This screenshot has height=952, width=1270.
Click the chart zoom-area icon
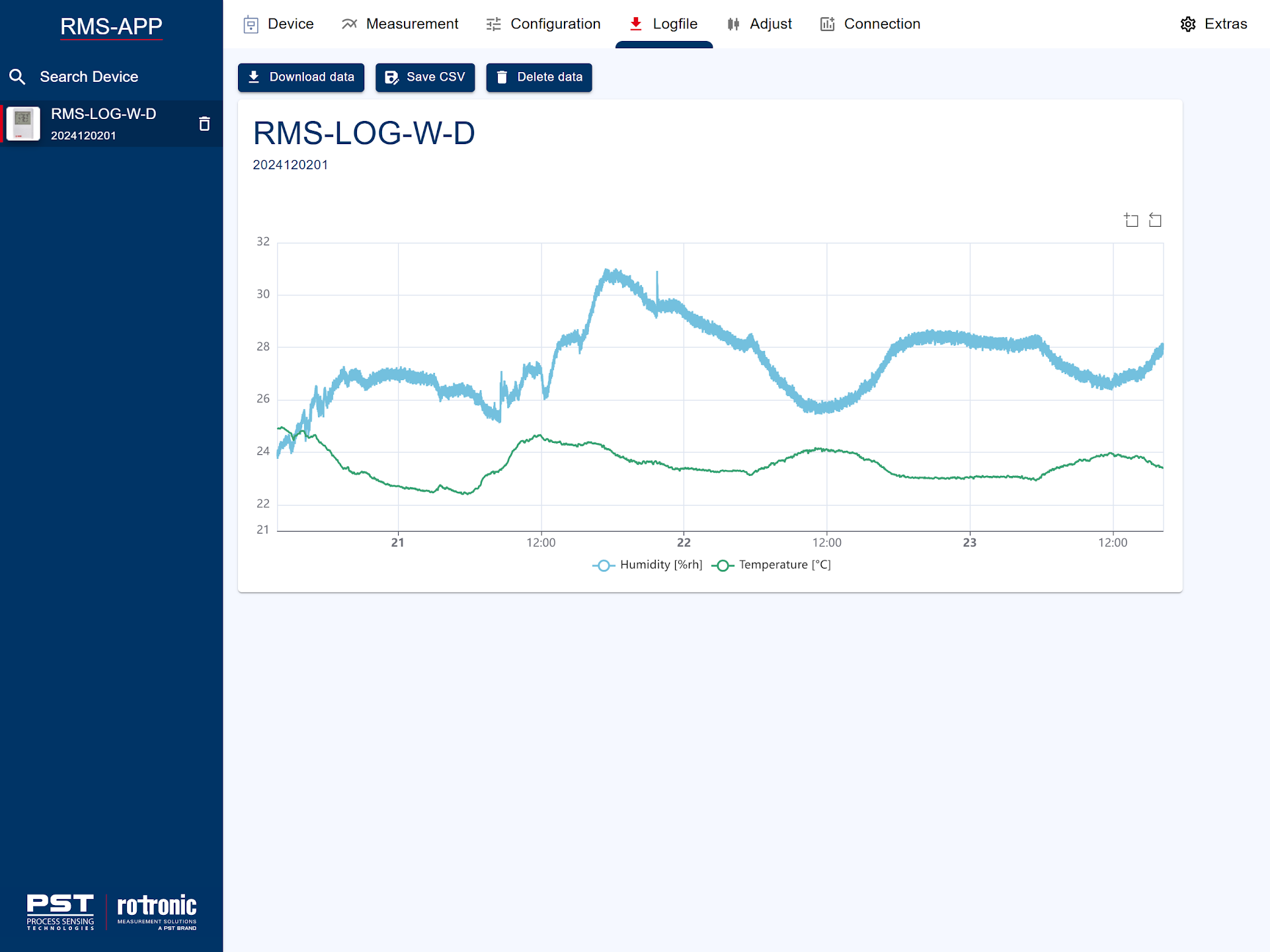[x=1131, y=220]
